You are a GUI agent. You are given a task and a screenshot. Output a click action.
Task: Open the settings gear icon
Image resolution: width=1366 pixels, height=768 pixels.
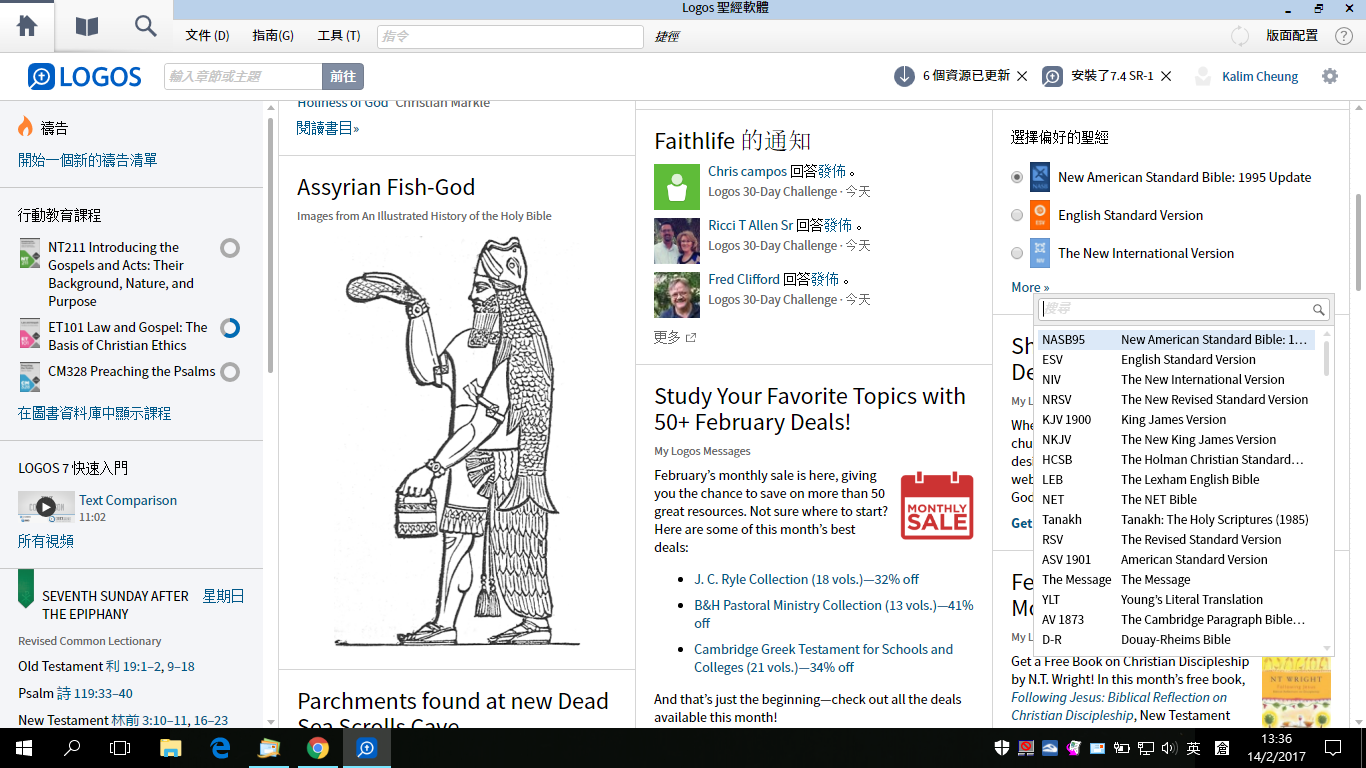click(x=1329, y=76)
